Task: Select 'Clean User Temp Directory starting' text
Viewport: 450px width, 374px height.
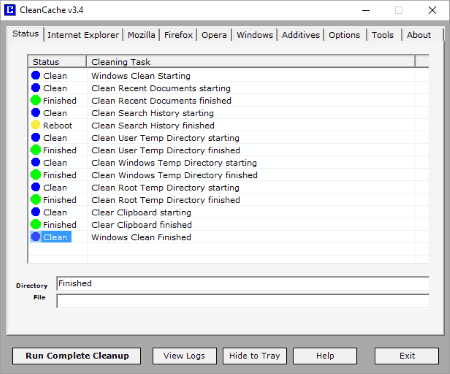Action: coord(165,138)
